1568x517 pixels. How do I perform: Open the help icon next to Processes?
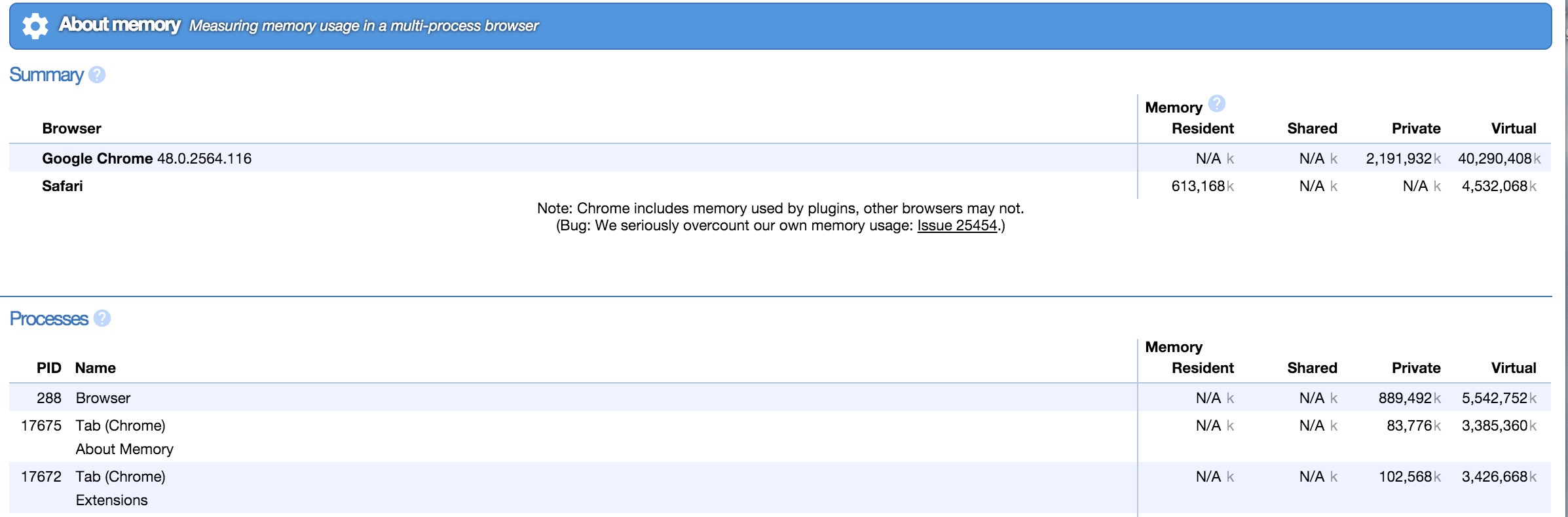(102, 318)
